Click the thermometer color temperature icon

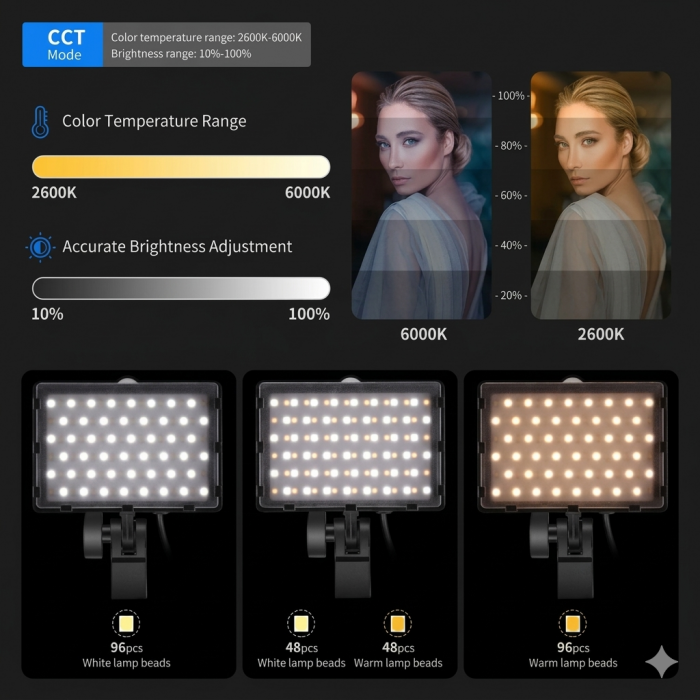(40, 121)
